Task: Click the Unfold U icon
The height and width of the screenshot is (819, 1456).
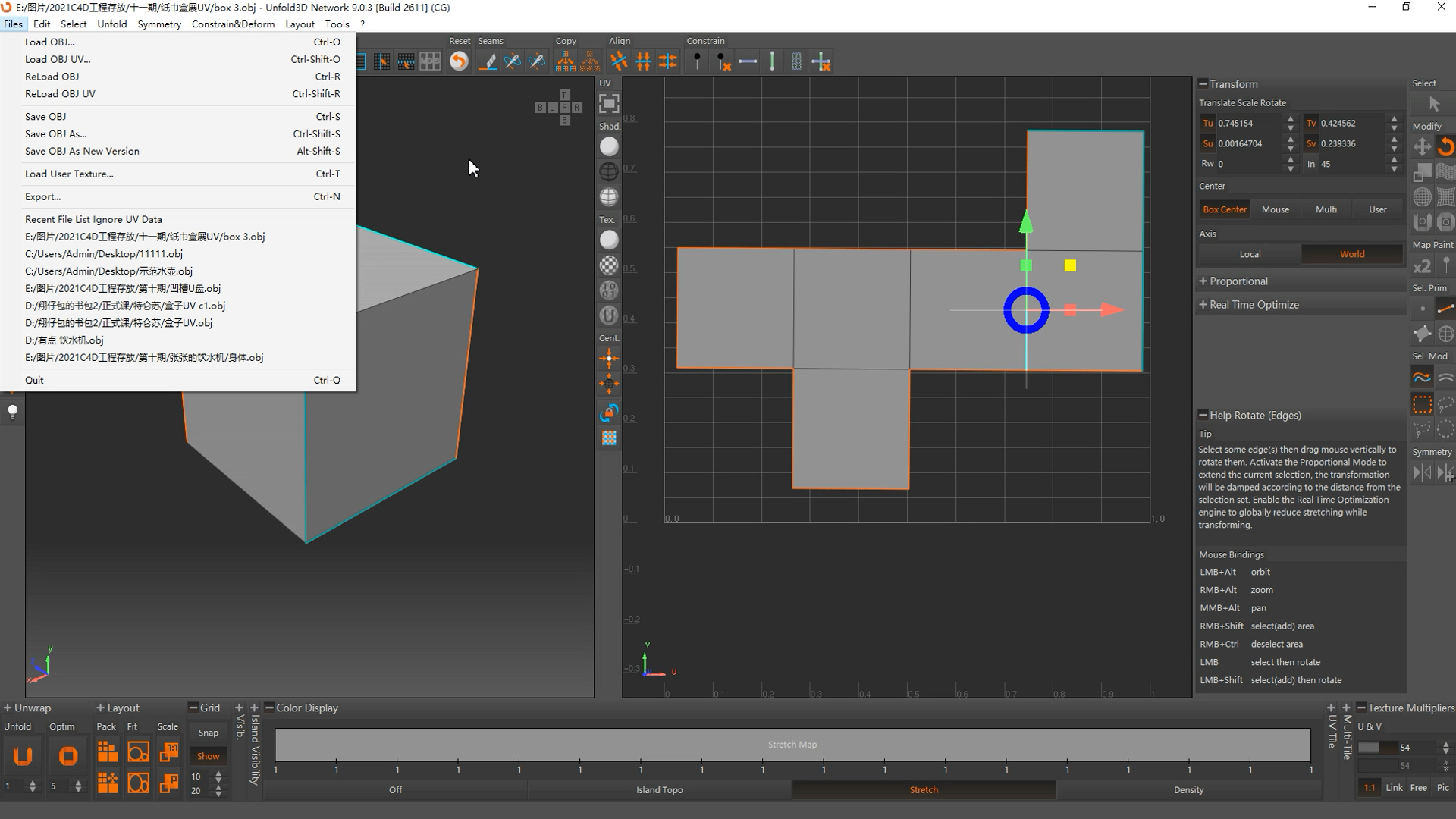Action: 23,755
